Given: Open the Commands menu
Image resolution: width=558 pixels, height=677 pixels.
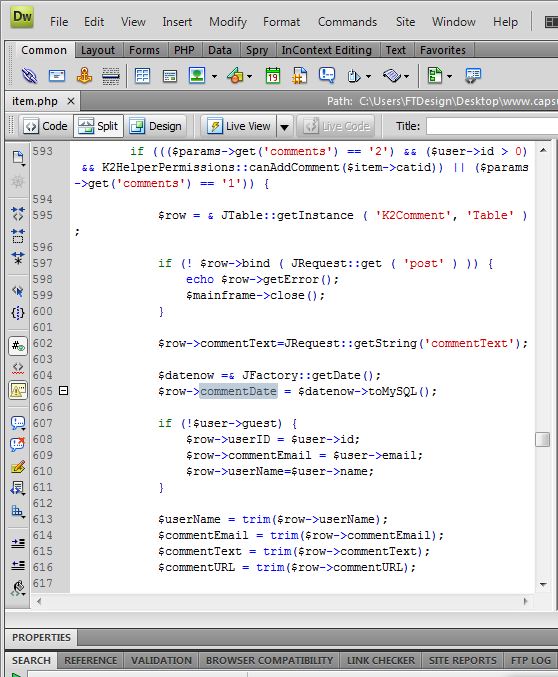Looking at the screenshot, I should [347, 22].
